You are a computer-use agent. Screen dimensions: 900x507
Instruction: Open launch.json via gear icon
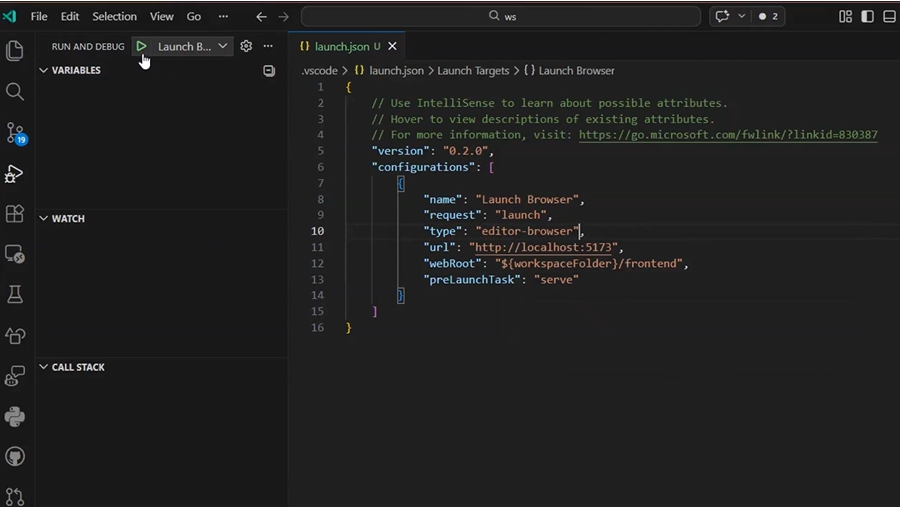(x=246, y=46)
